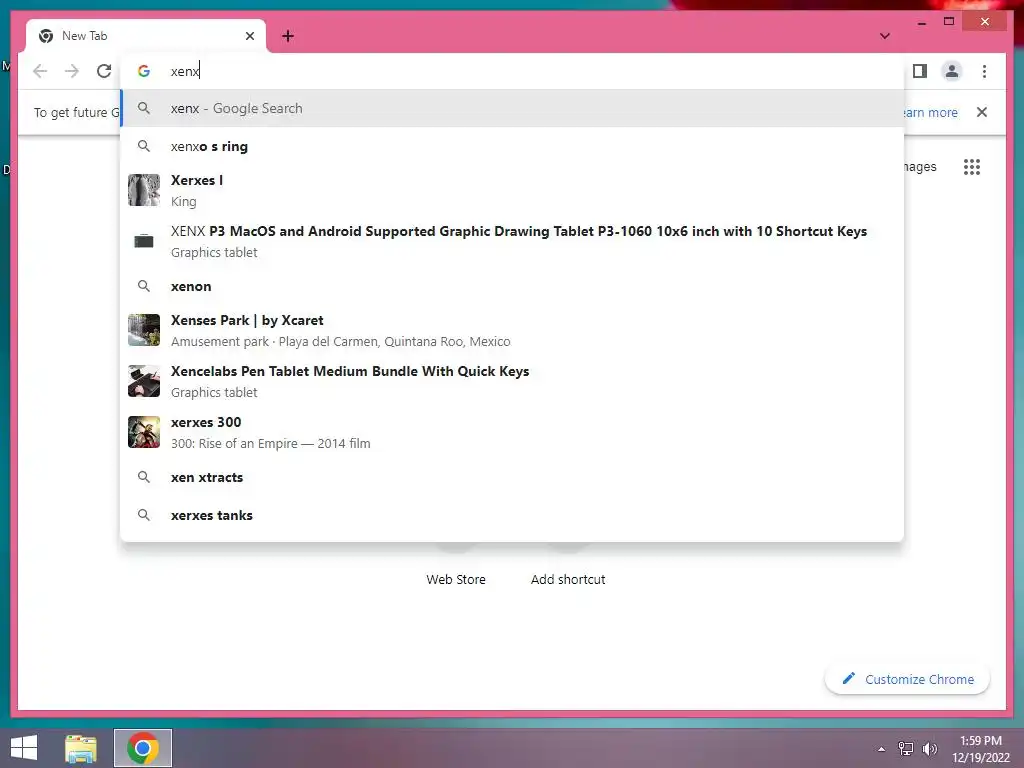Click the magnifier beside 'xerxes tanks'
This screenshot has width=1024, height=768.
tap(144, 515)
